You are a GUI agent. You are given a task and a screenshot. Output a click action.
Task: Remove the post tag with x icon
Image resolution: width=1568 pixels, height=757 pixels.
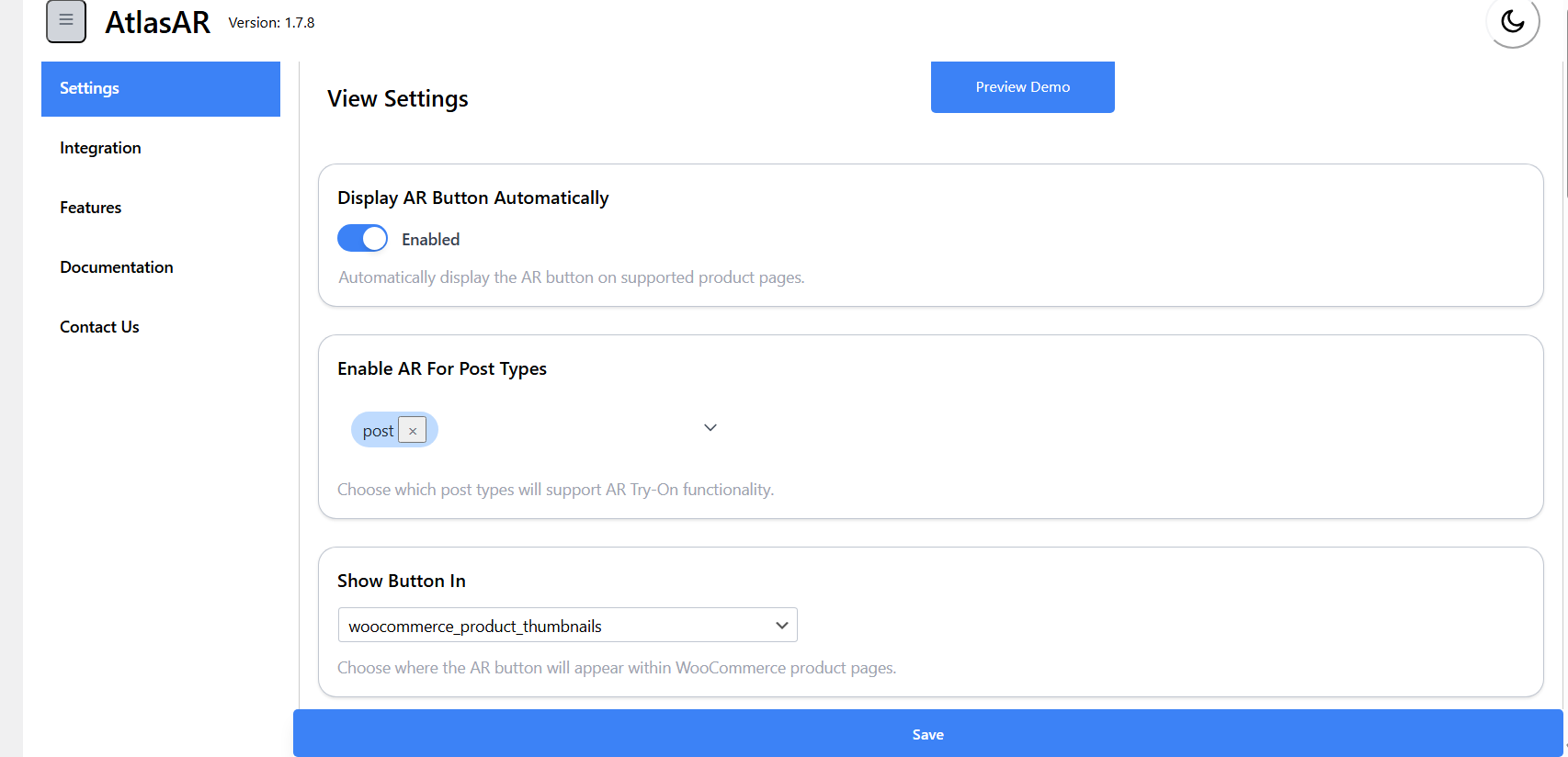(x=413, y=431)
